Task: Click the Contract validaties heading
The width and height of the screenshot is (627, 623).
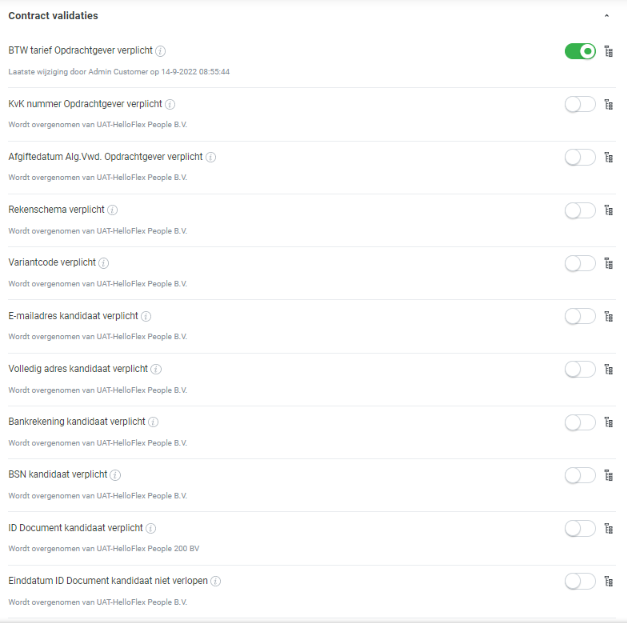Action: pos(53,16)
